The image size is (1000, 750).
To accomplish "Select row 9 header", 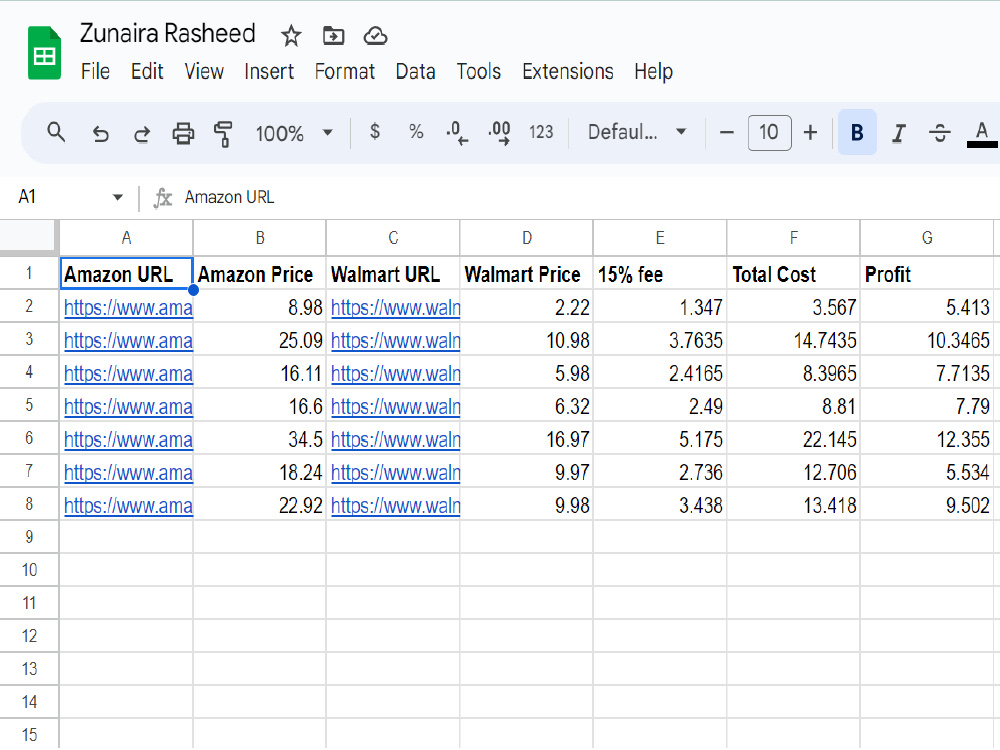I will (29, 537).
